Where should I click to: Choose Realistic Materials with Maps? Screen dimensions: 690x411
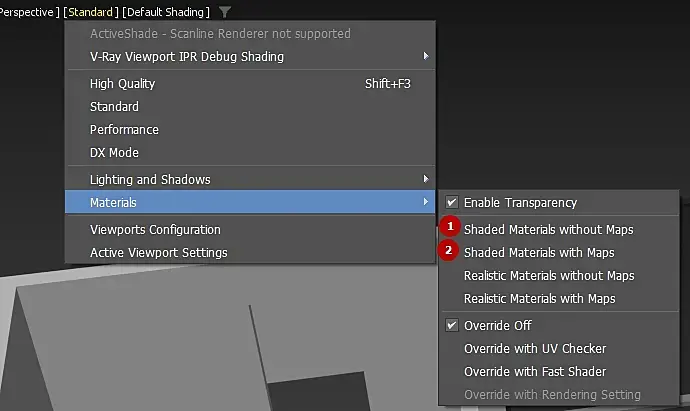pyautogui.click(x=540, y=299)
